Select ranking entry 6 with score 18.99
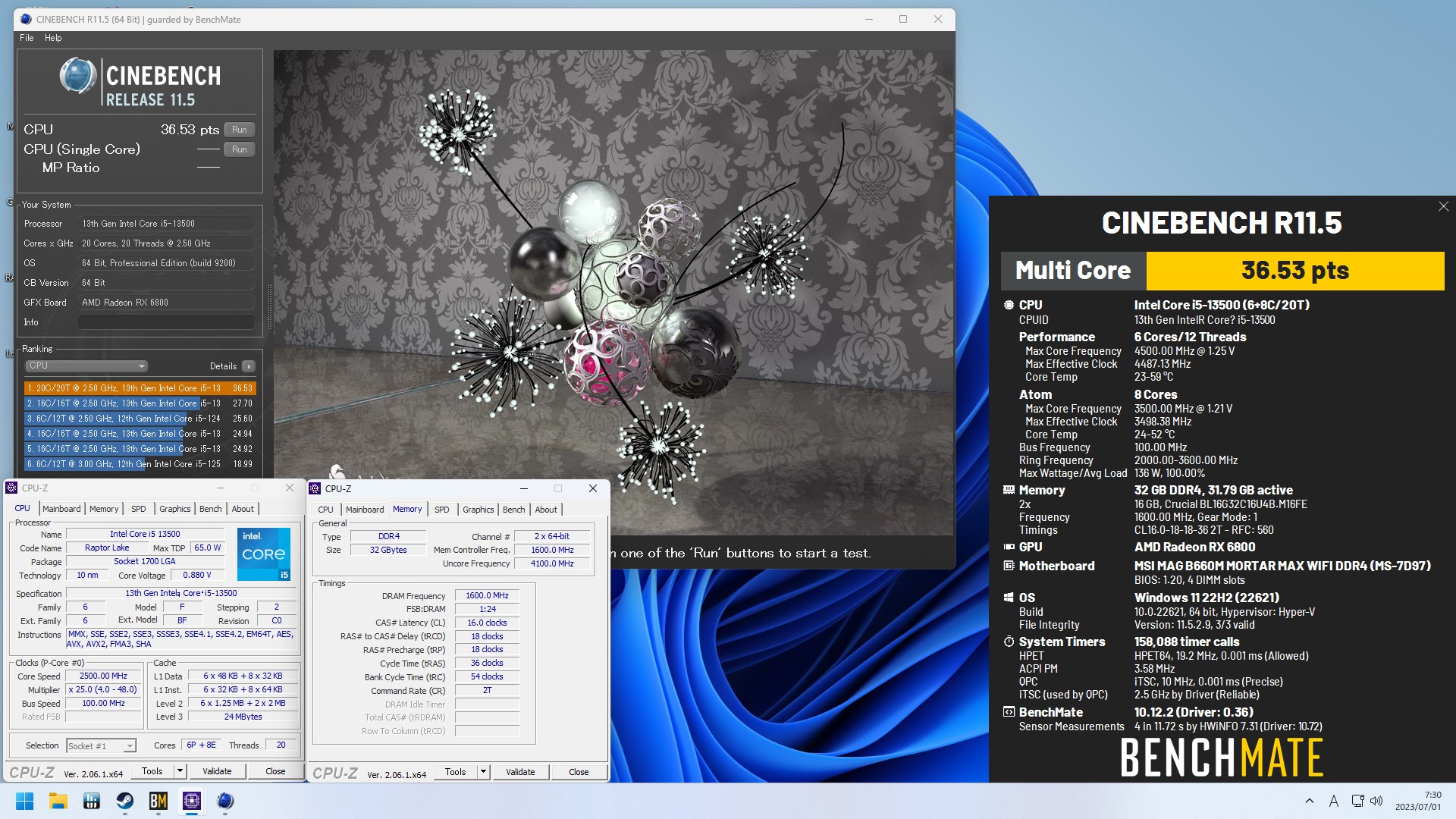The height and width of the screenshot is (819, 1456). click(140, 464)
